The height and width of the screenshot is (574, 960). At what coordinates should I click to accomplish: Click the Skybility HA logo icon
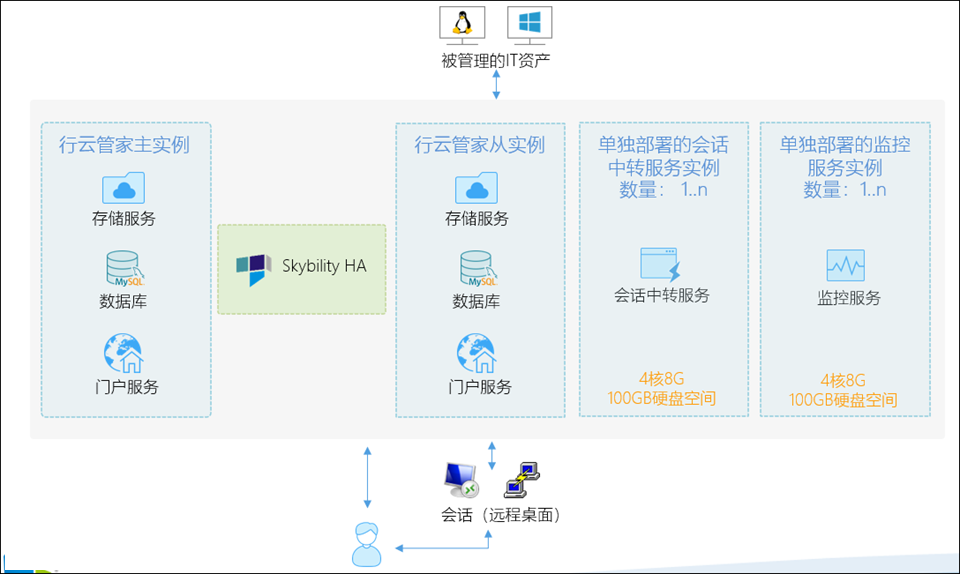[x=253, y=269]
